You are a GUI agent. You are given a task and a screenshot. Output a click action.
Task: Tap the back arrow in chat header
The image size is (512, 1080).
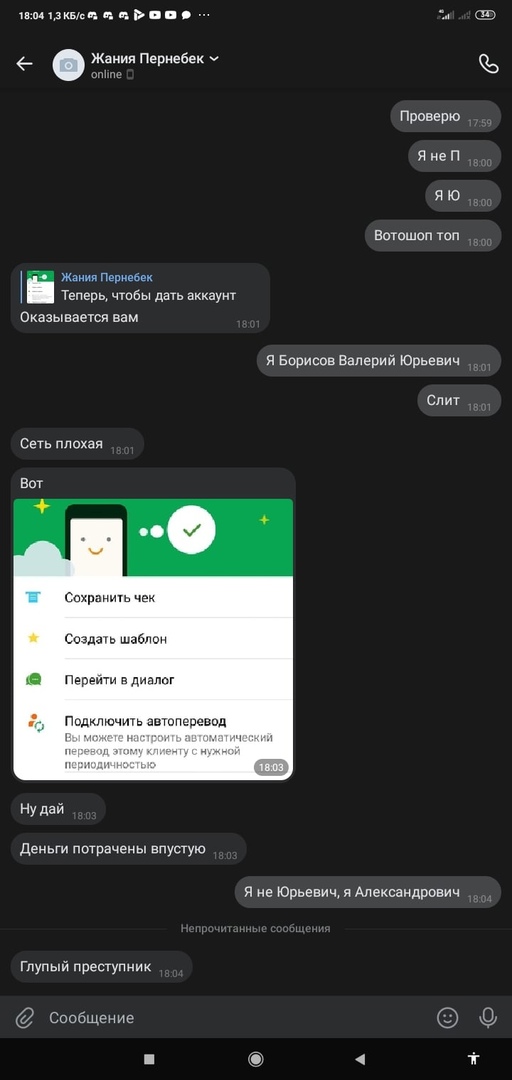pos(25,64)
